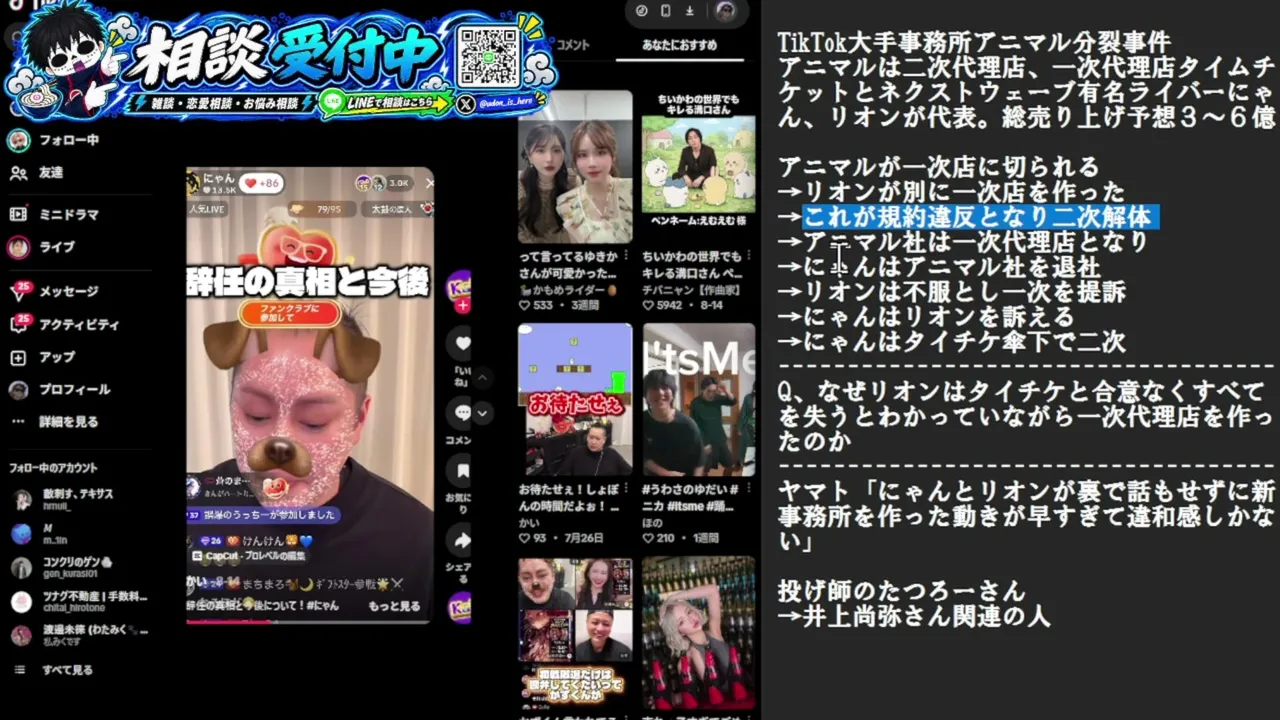Open four-person collage video thumbnail

(x=575, y=633)
